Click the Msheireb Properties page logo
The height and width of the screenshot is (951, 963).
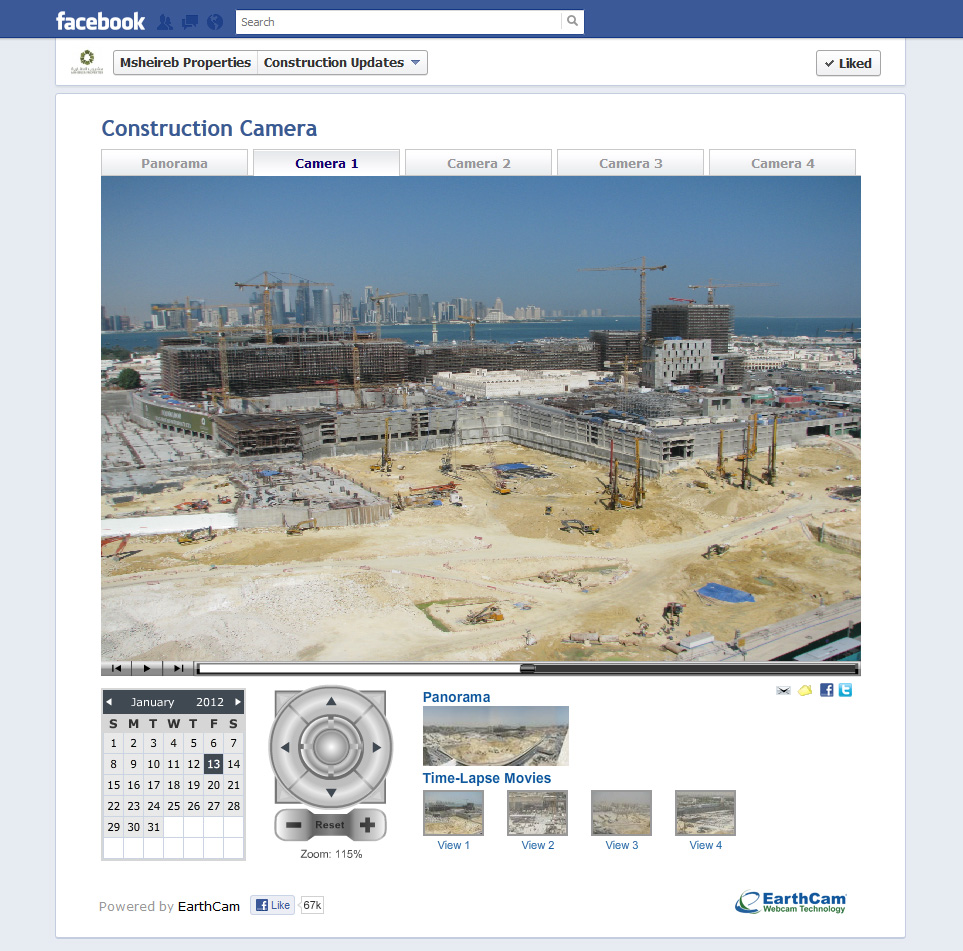pos(87,62)
